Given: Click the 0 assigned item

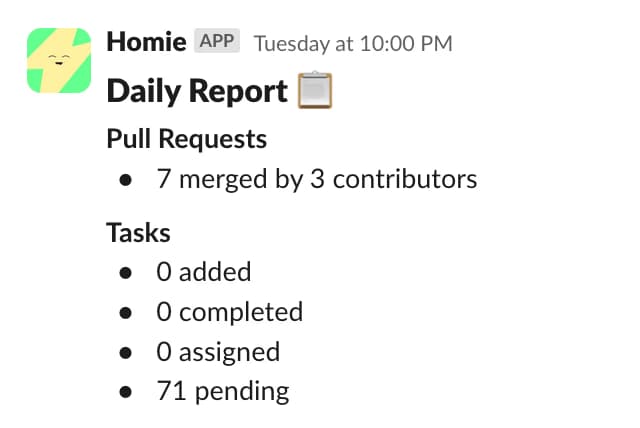Looking at the screenshot, I should [218, 351].
